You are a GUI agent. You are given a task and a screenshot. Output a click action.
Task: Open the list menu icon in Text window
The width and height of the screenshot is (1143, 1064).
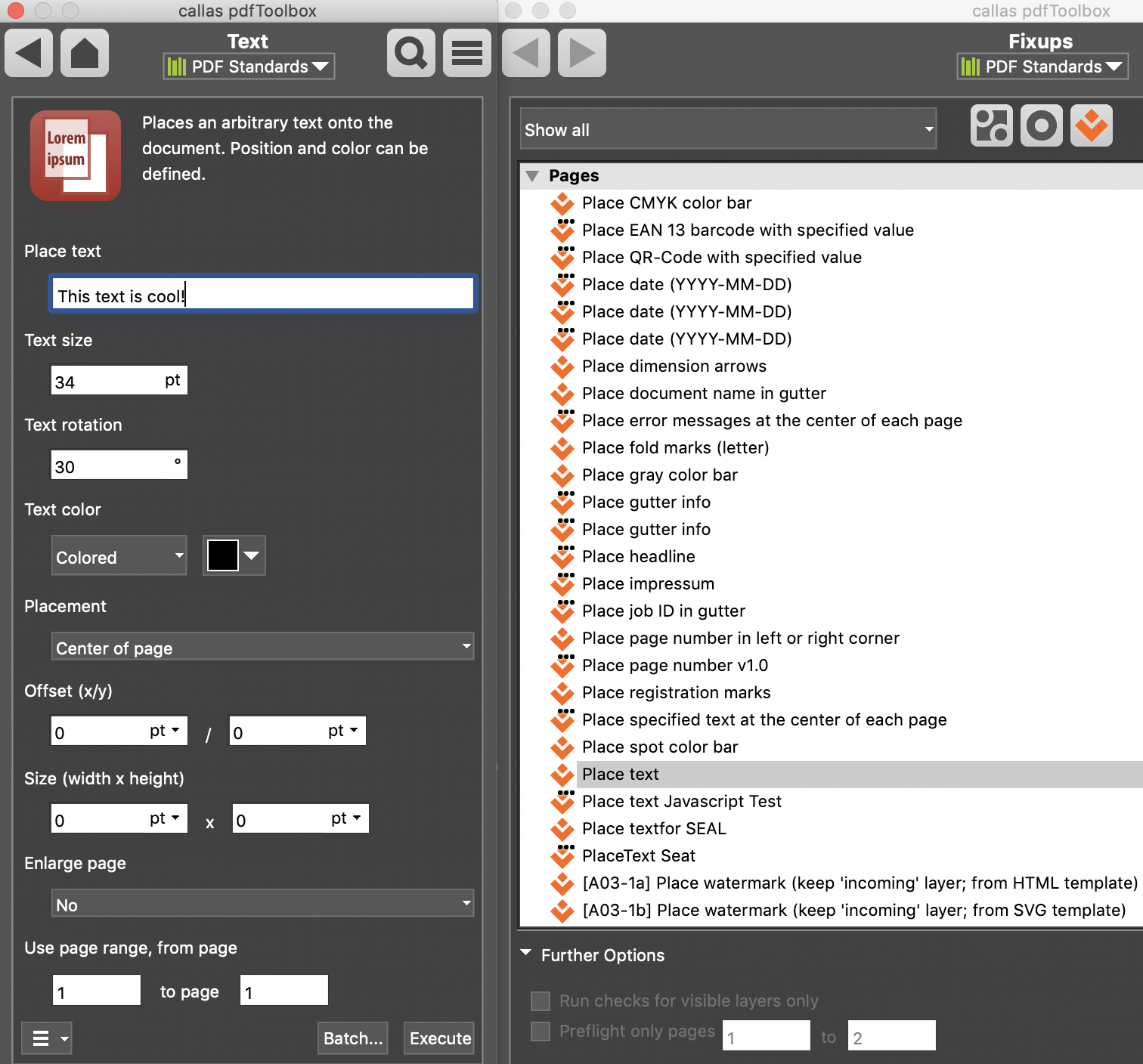click(467, 53)
